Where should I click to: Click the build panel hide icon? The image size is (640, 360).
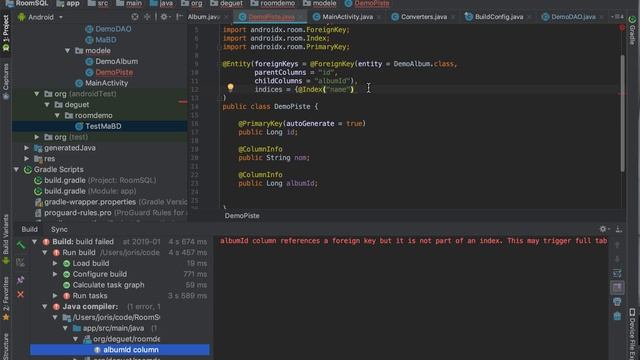point(619,229)
